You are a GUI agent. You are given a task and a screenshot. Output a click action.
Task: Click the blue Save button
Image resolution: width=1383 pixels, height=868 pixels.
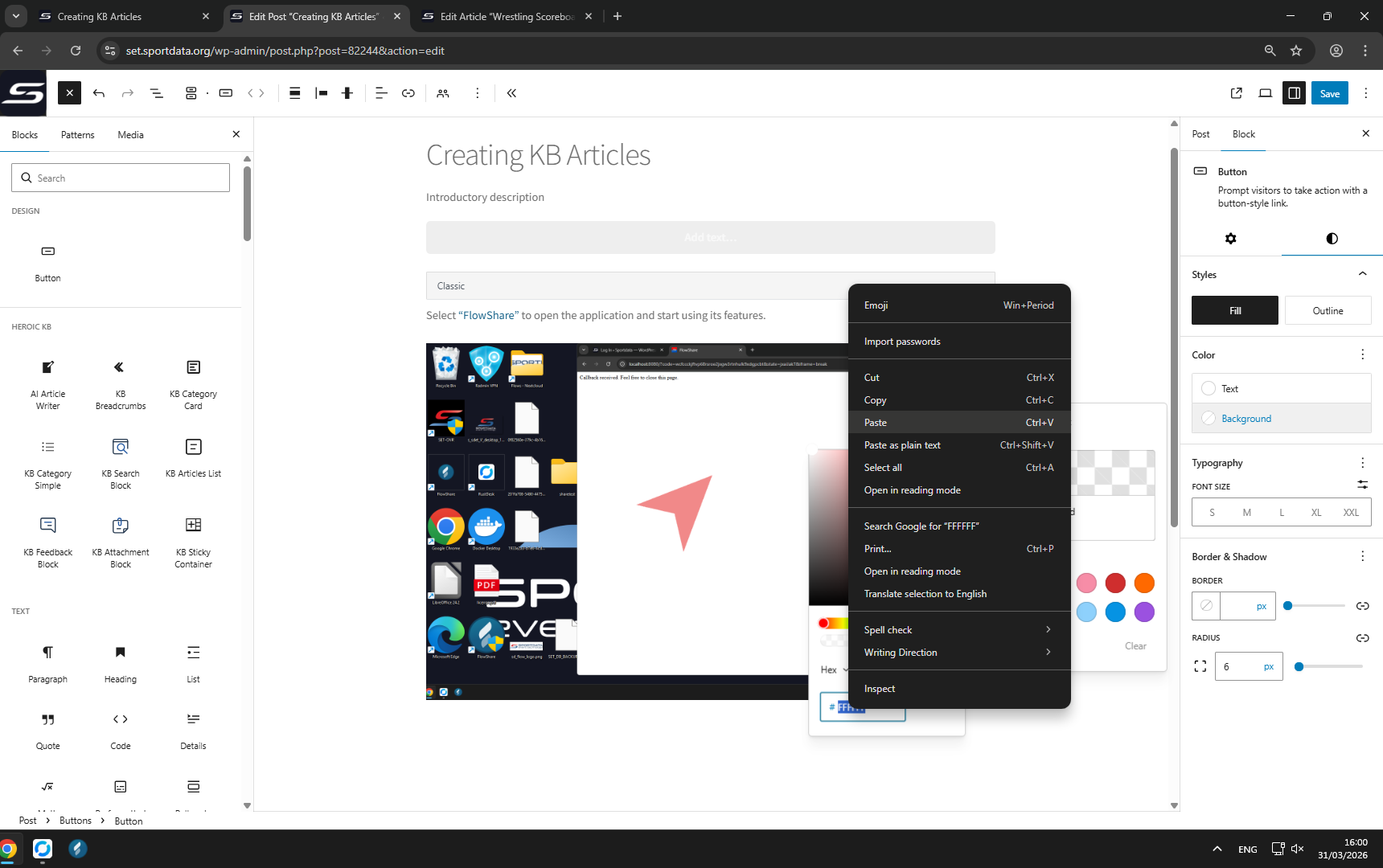pyautogui.click(x=1329, y=93)
